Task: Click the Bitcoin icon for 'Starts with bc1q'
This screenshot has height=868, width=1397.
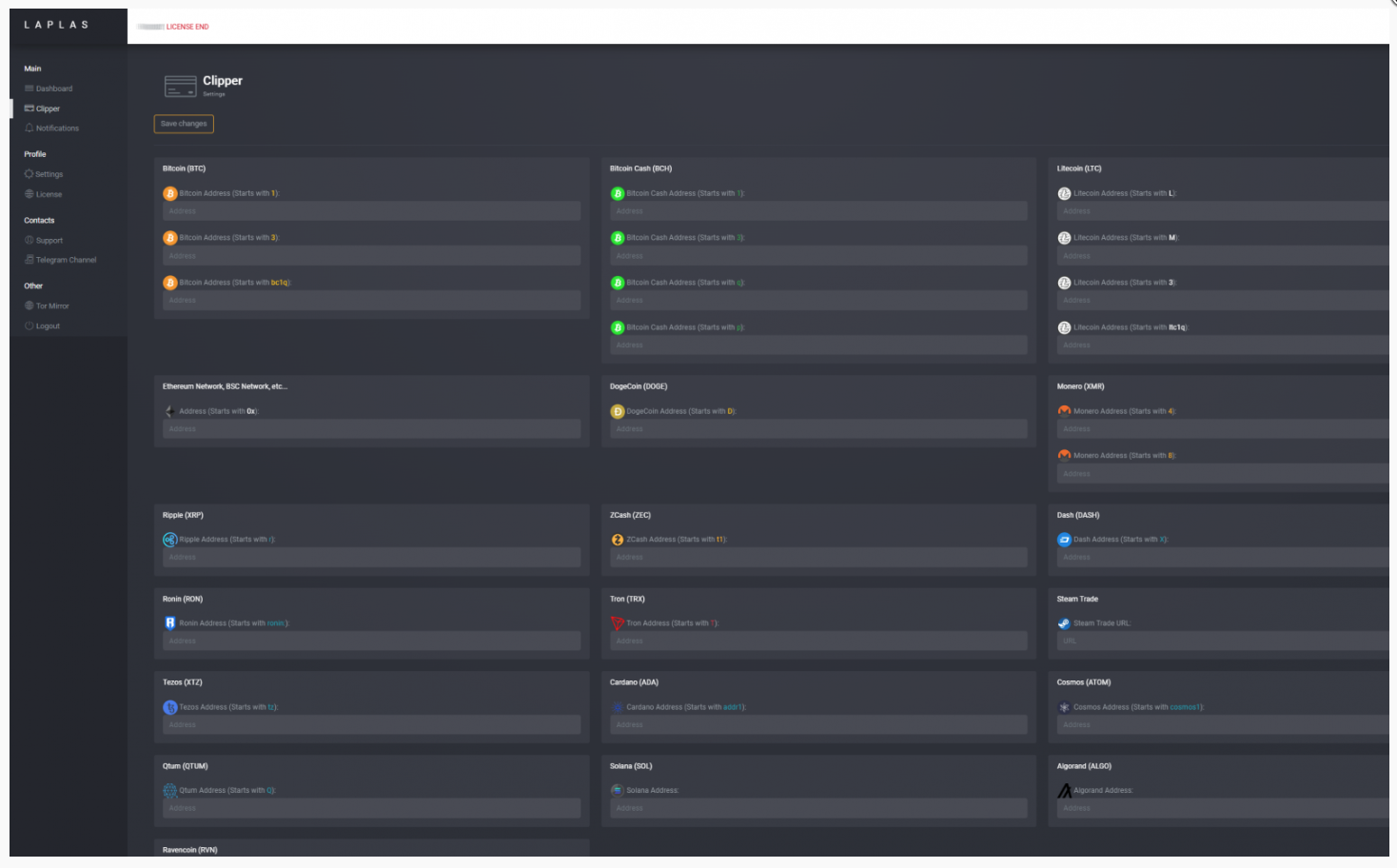Action: (170, 283)
